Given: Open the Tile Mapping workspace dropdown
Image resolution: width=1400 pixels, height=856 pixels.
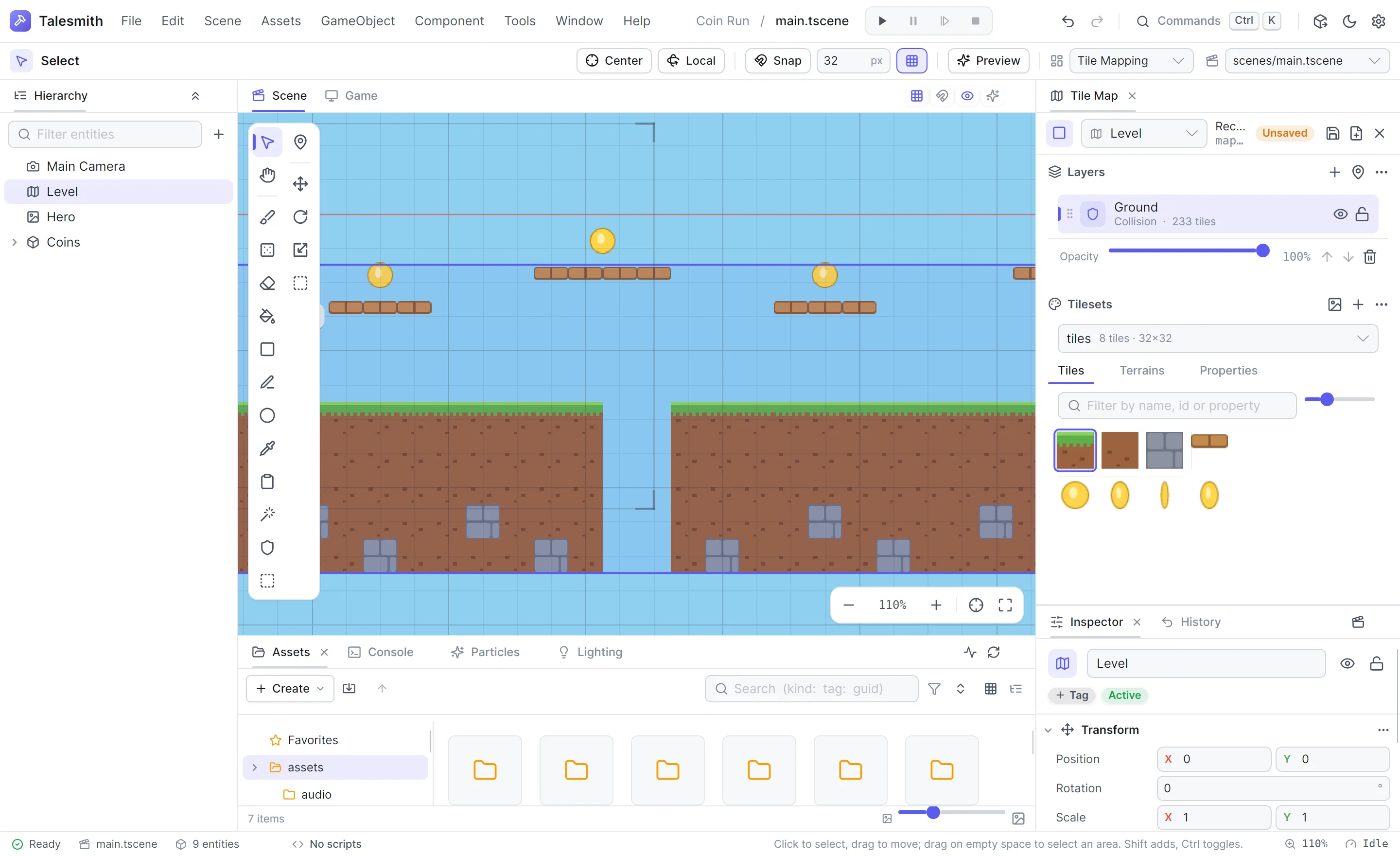Looking at the screenshot, I should 1131,61.
